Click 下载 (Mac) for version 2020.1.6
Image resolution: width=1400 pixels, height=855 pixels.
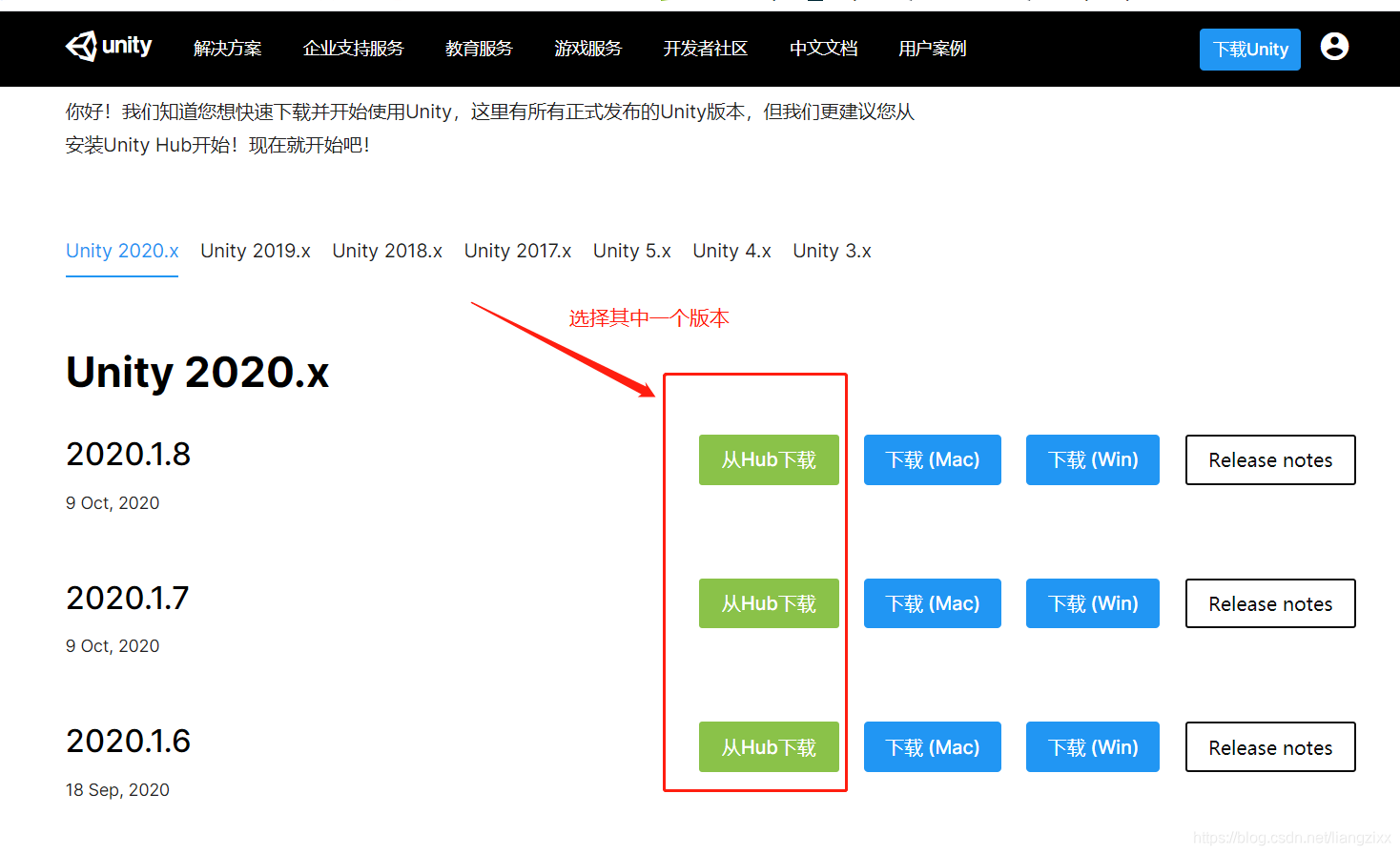[x=933, y=747]
